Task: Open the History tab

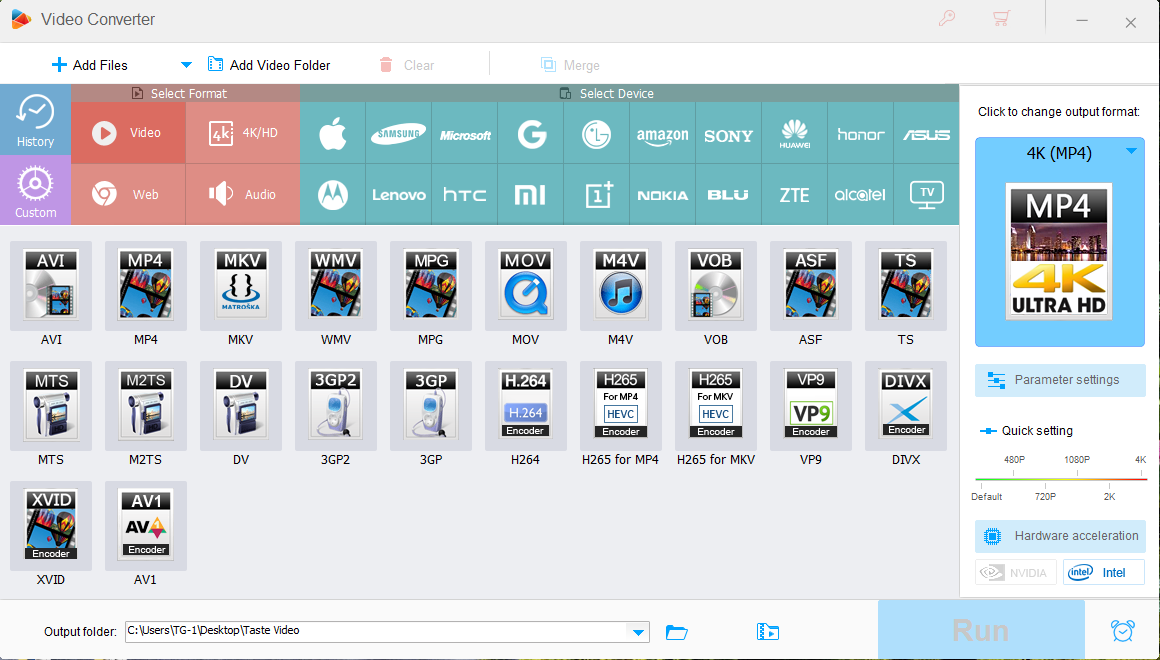Action: tap(36, 120)
